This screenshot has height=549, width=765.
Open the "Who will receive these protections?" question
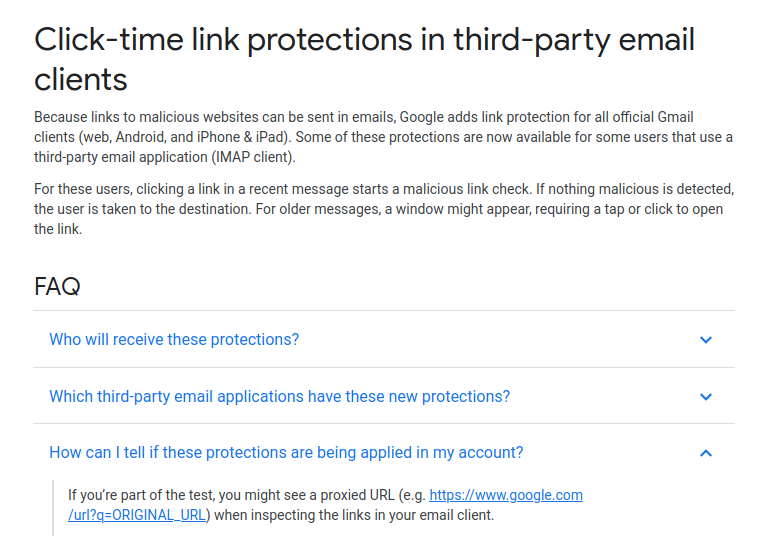(x=174, y=340)
